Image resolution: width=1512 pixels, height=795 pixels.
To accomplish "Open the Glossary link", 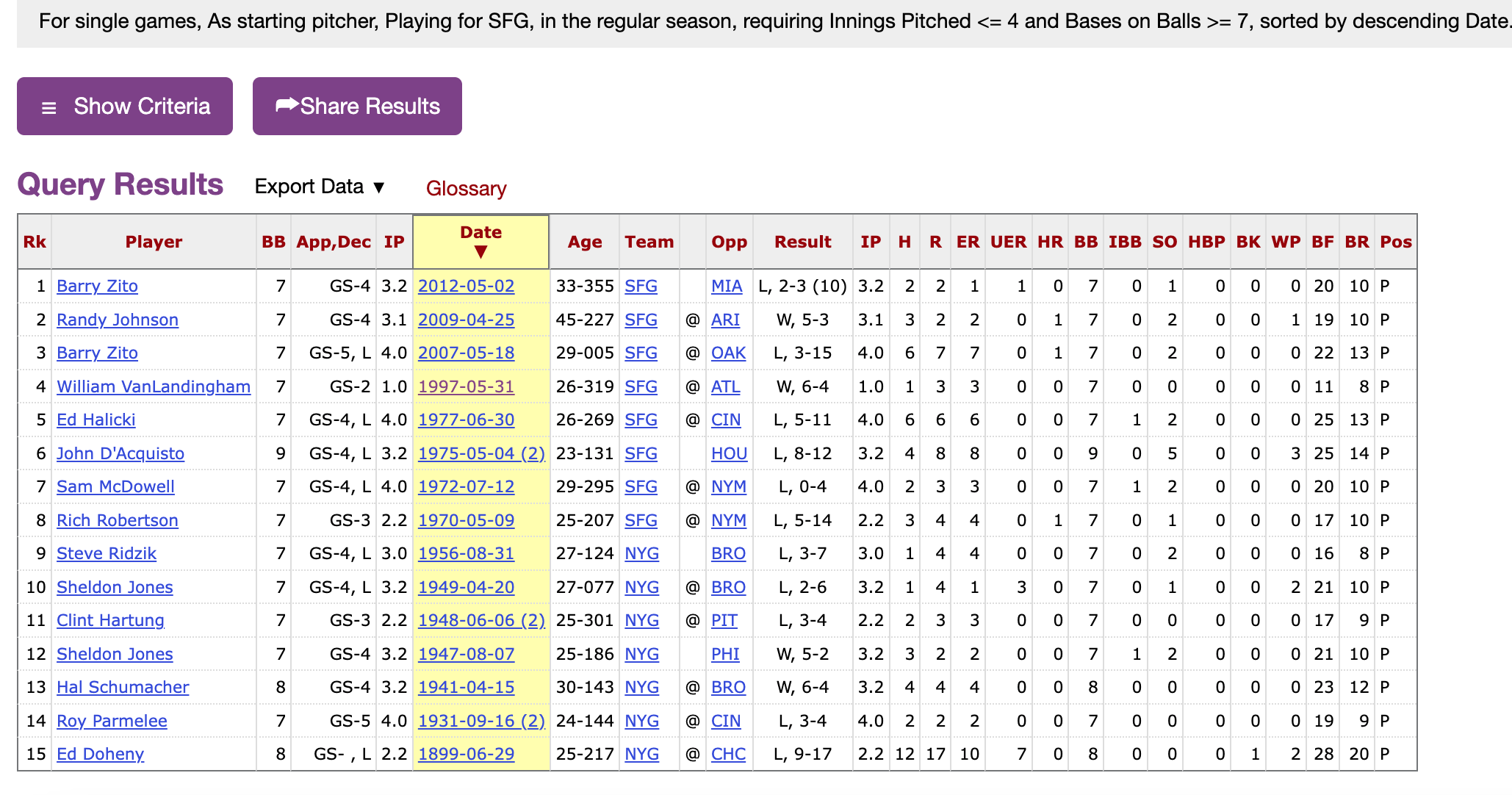I will pyautogui.click(x=466, y=189).
